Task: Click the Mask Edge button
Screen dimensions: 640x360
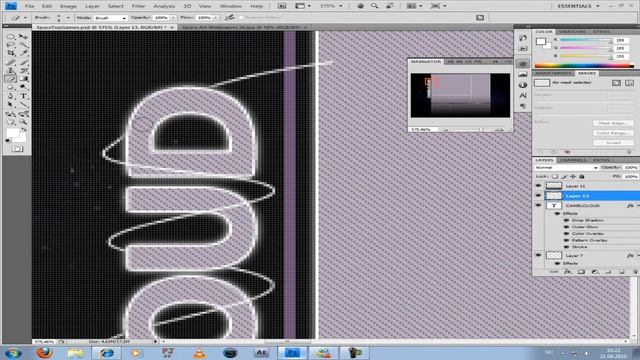Action: click(x=613, y=123)
